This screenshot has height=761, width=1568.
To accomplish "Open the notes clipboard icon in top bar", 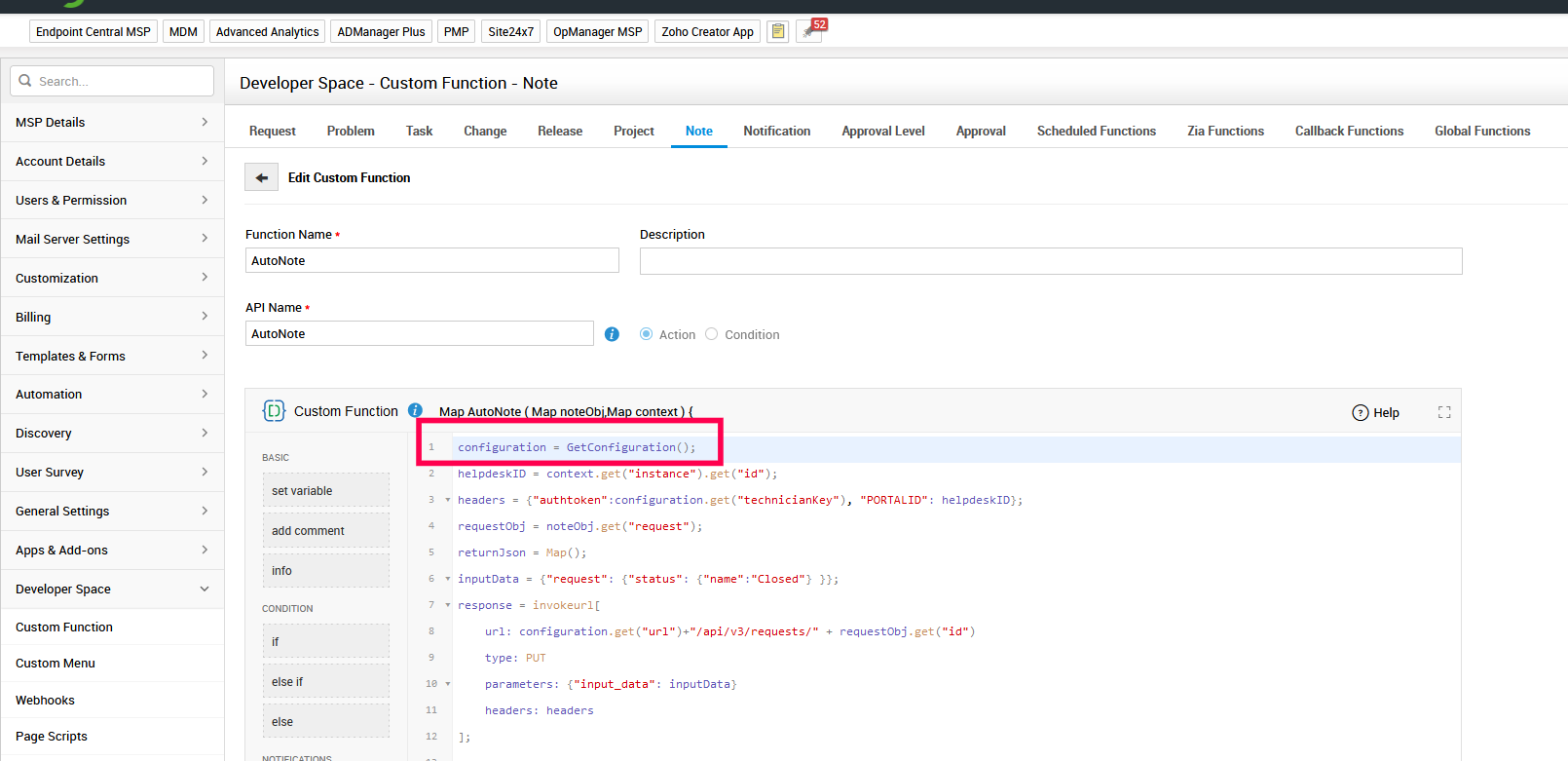I will click(x=777, y=32).
